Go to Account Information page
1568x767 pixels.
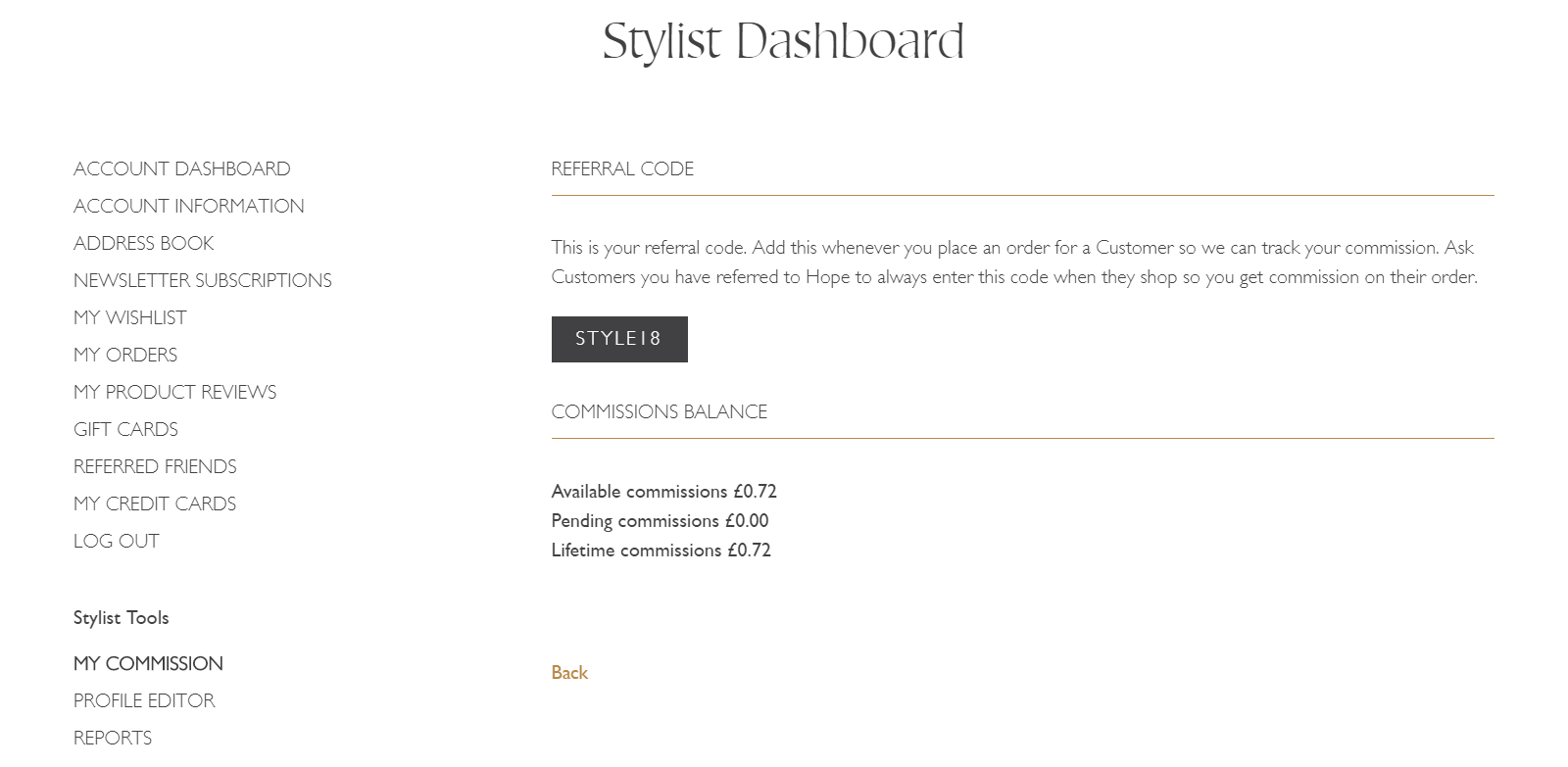188,206
